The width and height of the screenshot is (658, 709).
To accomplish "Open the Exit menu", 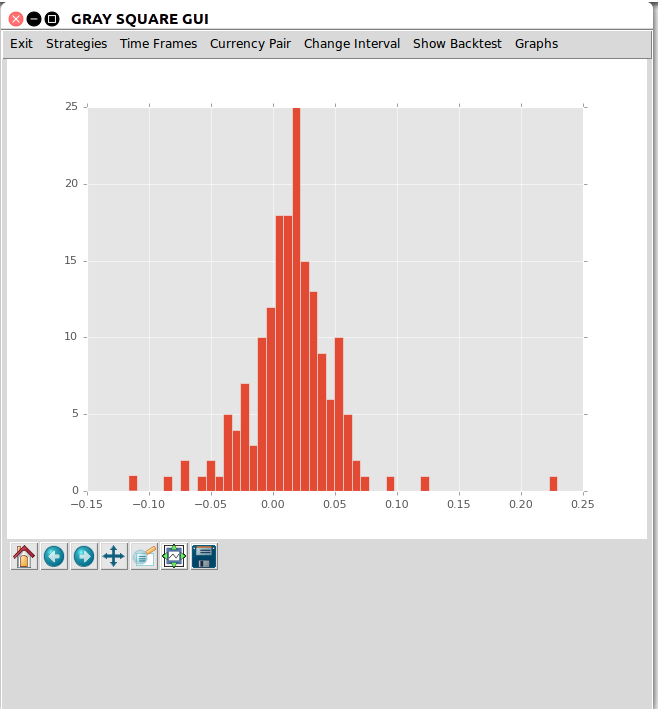I will tap(21, 44).
